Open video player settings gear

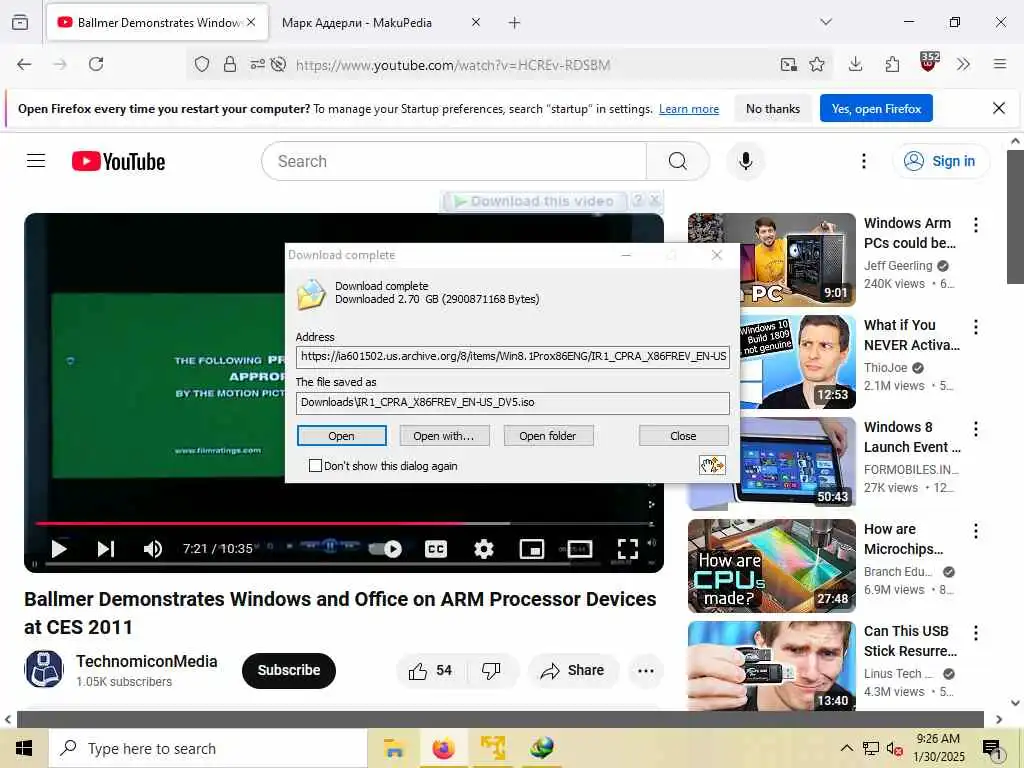tap(483, 549)
